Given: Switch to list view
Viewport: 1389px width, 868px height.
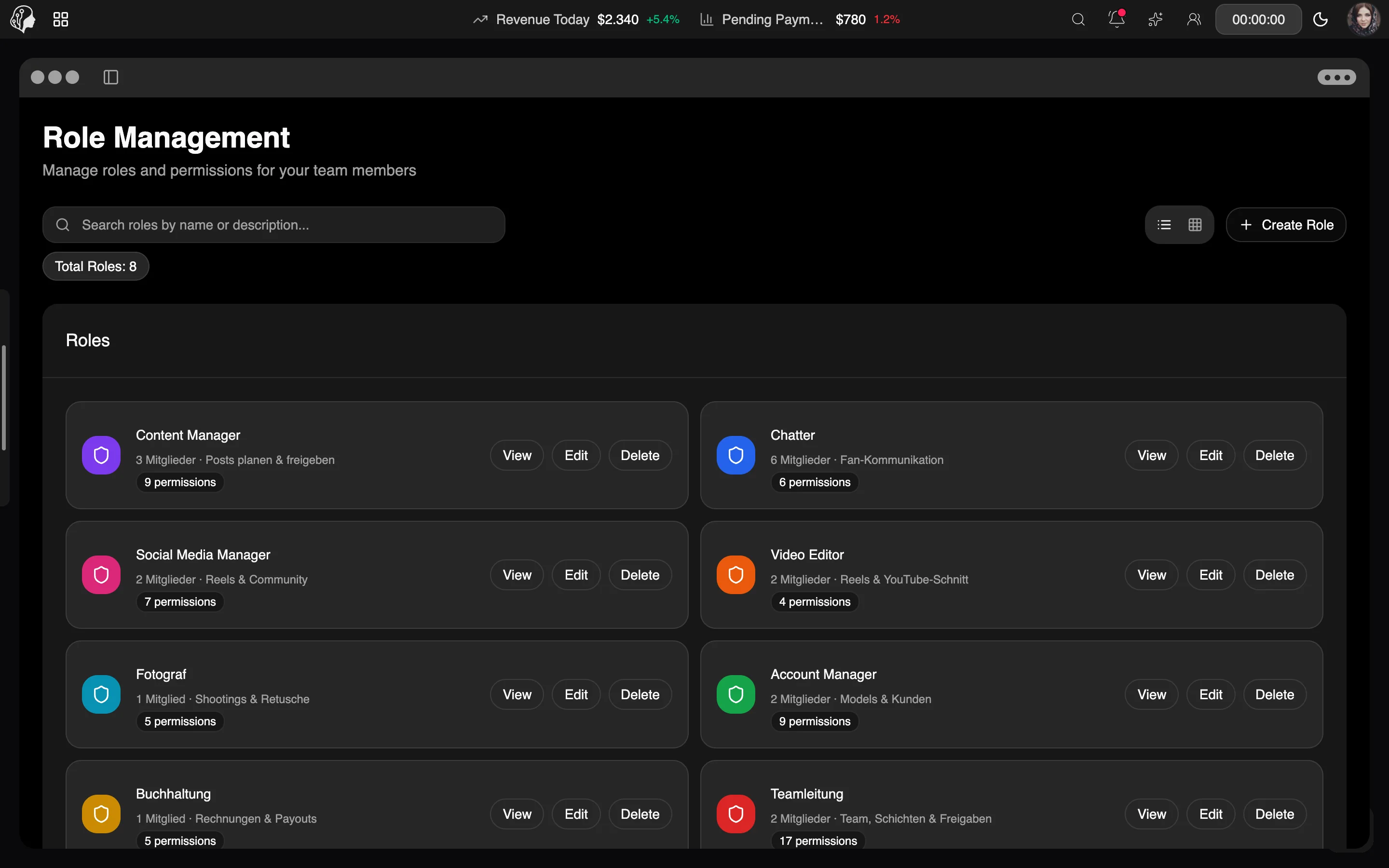Looking at the screenshot, I should tap(1164, 224).
